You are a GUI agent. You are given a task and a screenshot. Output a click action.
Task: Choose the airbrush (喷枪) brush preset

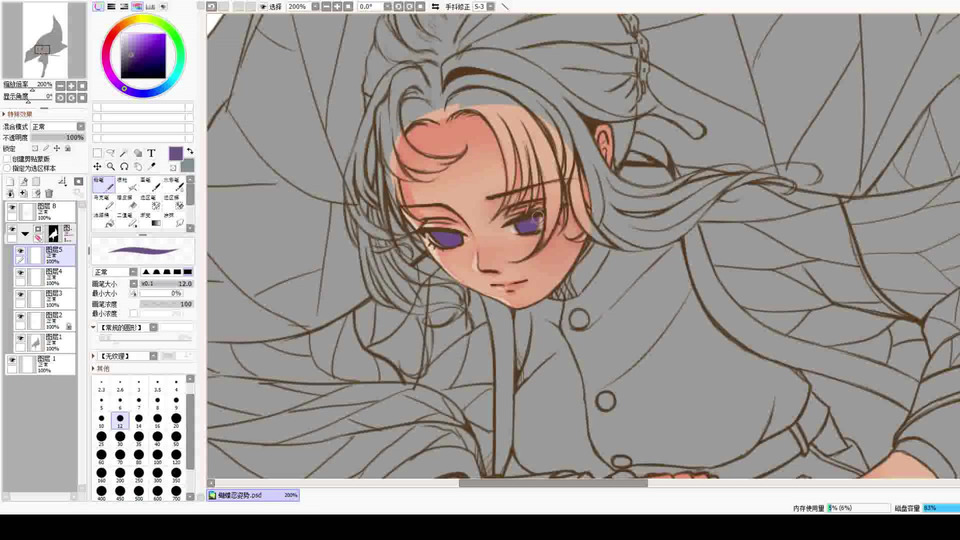pyautogui.click(x=127, y=184)
